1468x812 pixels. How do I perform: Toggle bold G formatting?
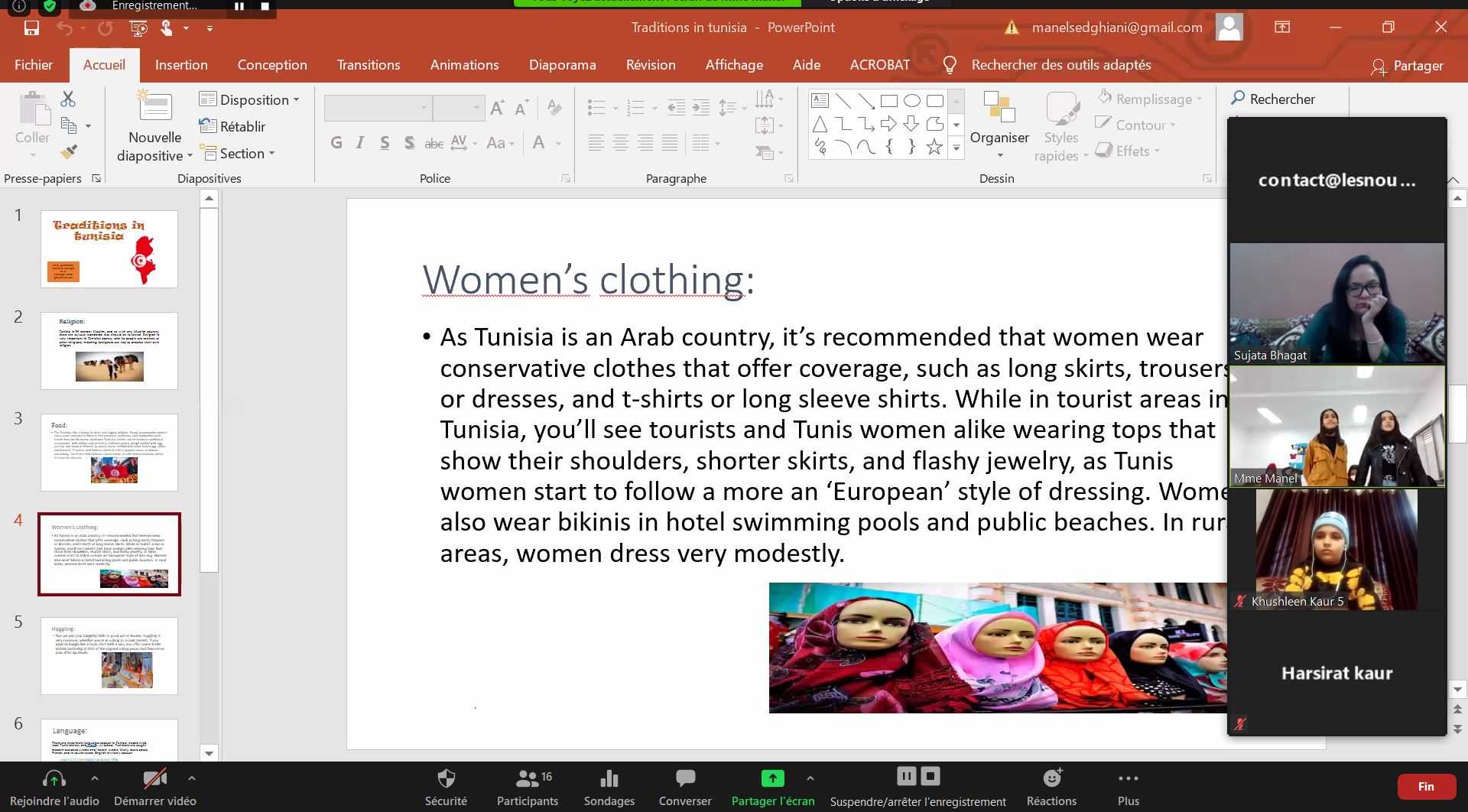tap(336, 143)
